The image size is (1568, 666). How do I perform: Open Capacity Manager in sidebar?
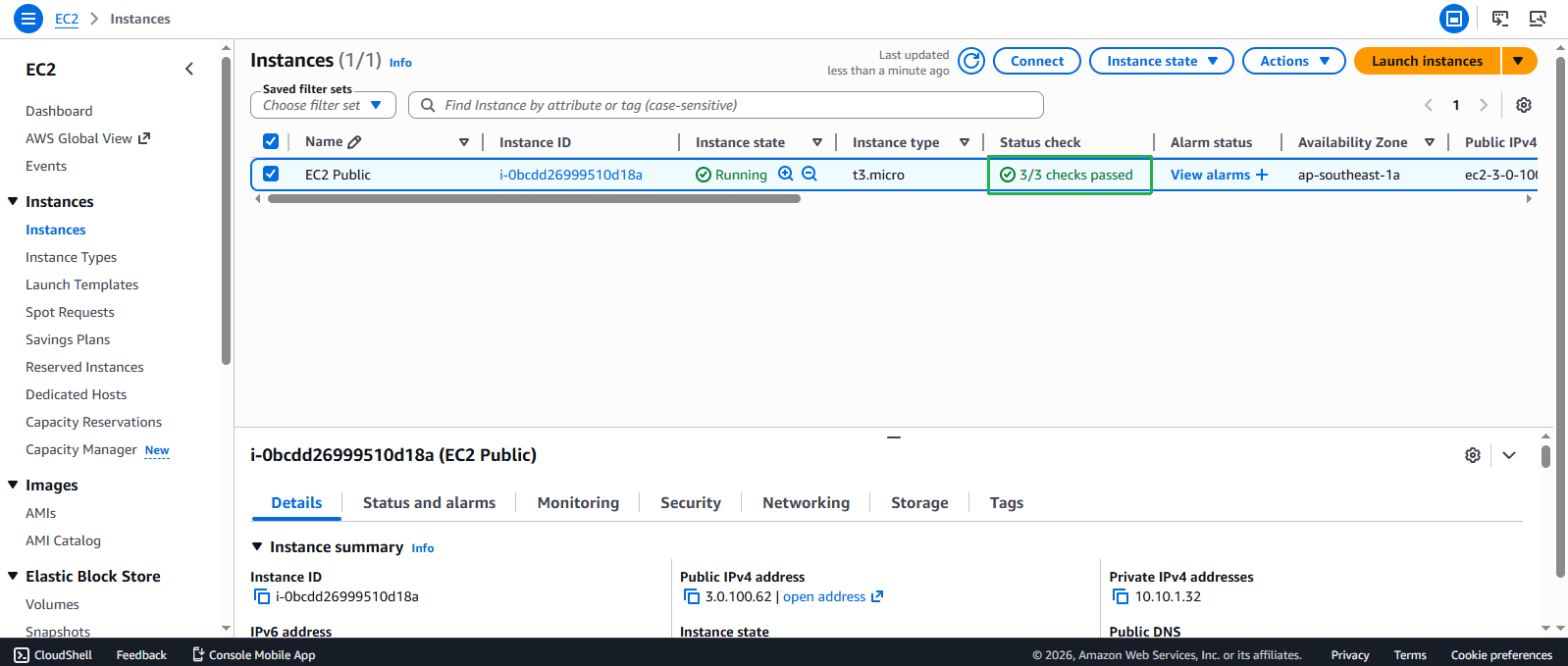pos(81,449)
